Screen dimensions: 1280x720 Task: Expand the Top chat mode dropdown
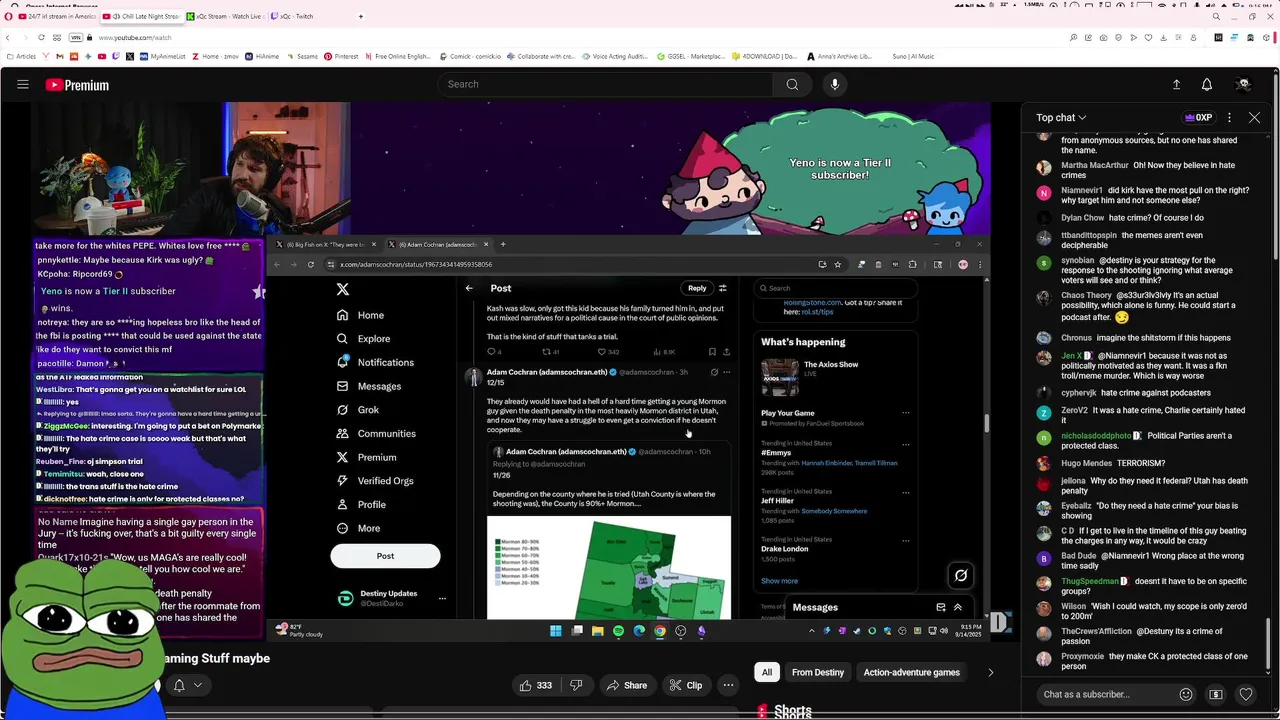click(x=1061, y=117)
